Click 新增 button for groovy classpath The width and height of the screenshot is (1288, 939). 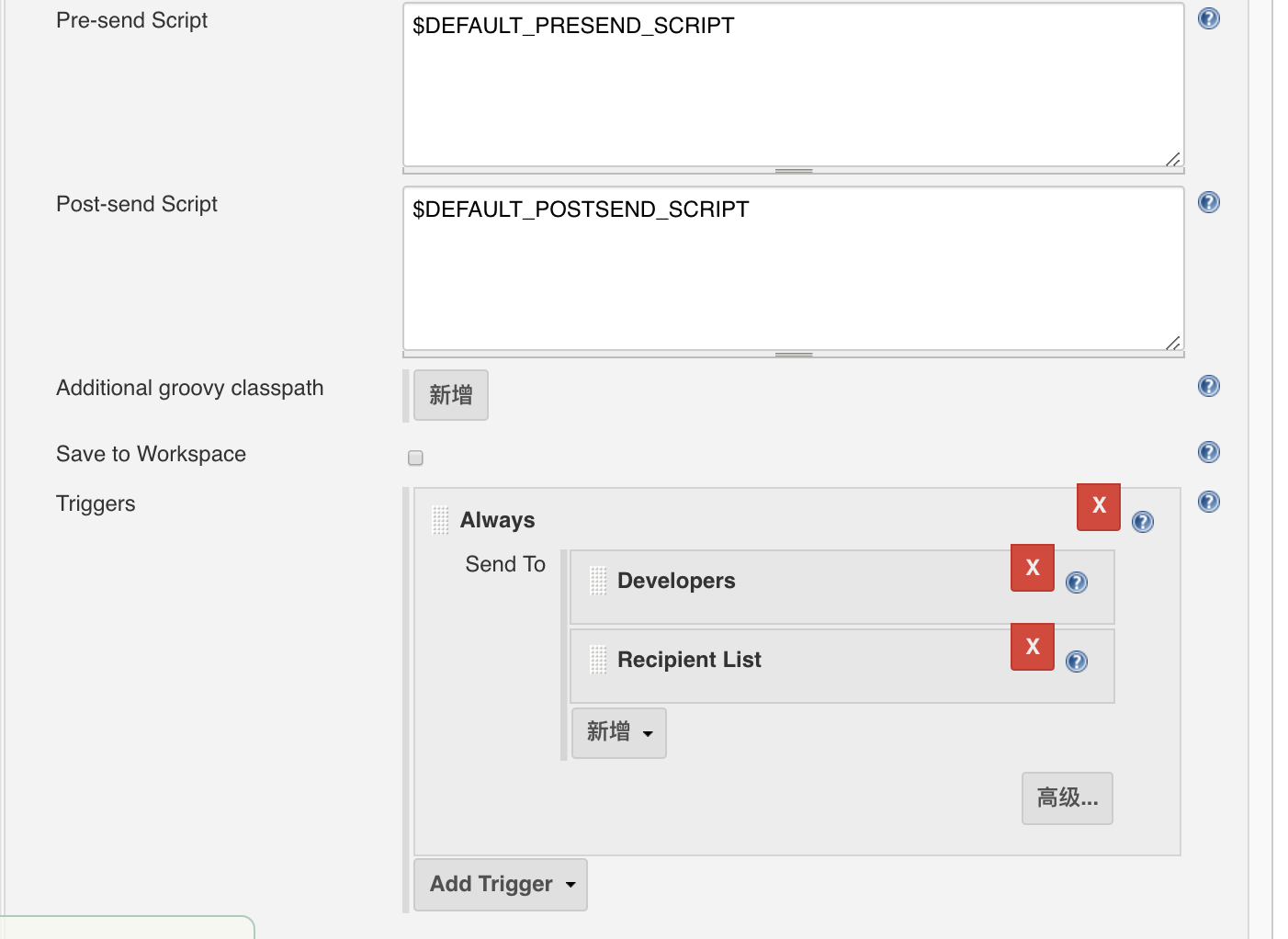point(450,395)
